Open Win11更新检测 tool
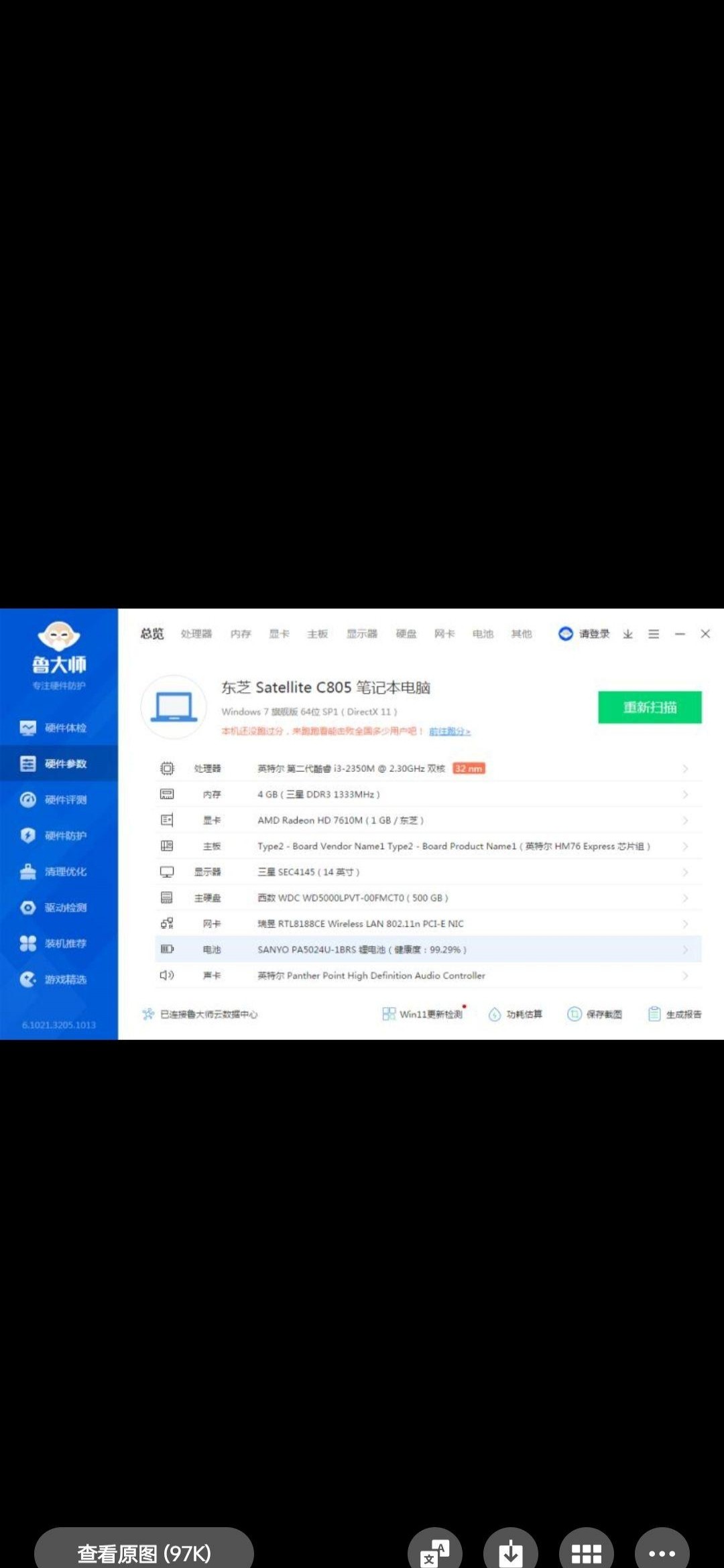 click(x=422, y=1015)
